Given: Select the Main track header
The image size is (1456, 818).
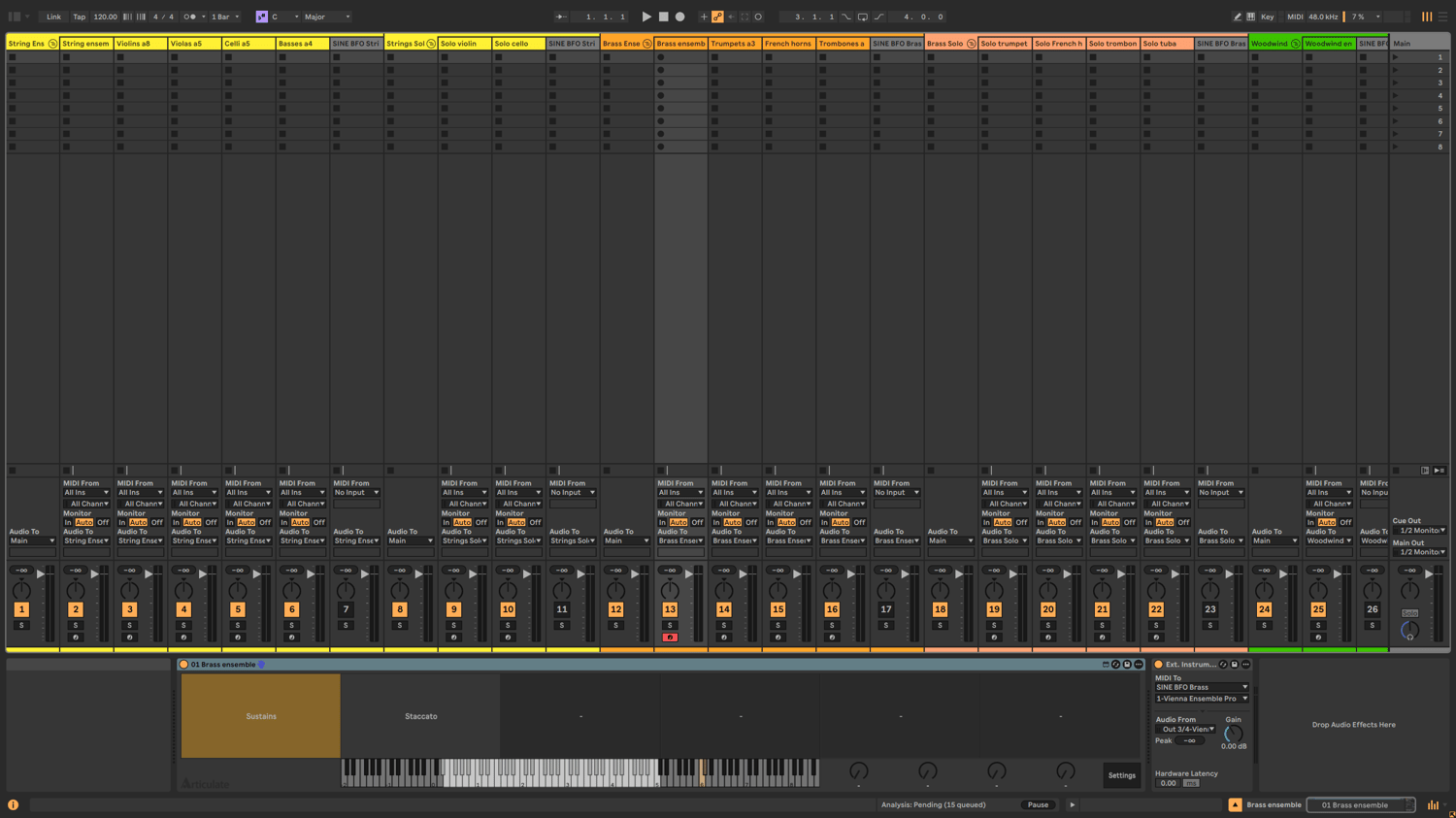Looking at the screenshot, I should coord(1419,44).
